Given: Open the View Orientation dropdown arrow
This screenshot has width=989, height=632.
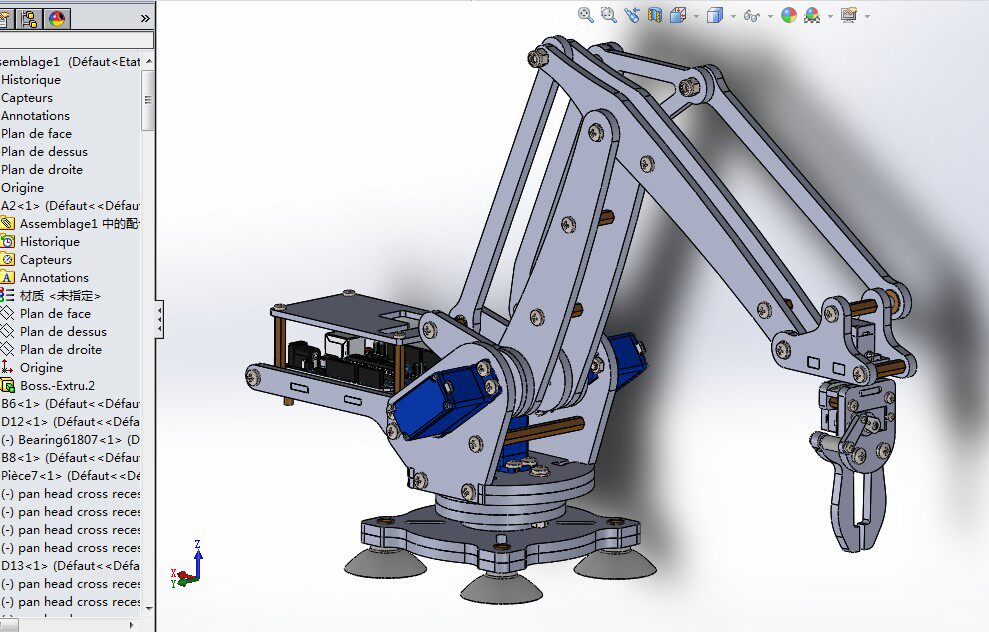Looking at the screenshot, I should 696,16.
